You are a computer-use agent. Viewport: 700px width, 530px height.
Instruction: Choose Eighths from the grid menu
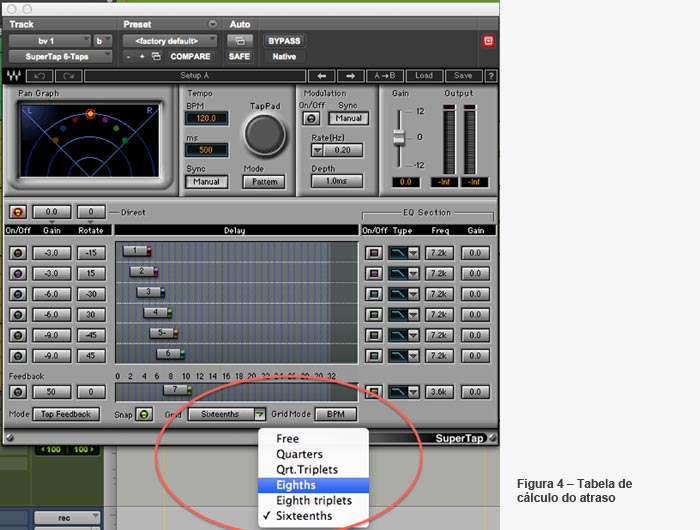pos(313,485)
